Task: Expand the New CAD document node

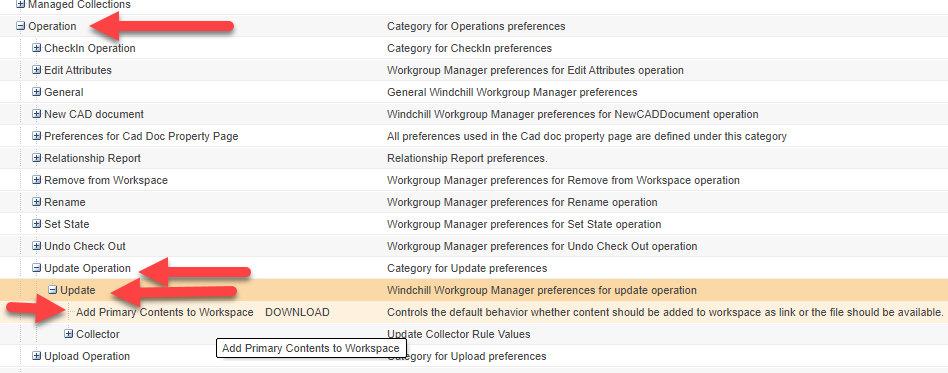Action: coord(37,114)
